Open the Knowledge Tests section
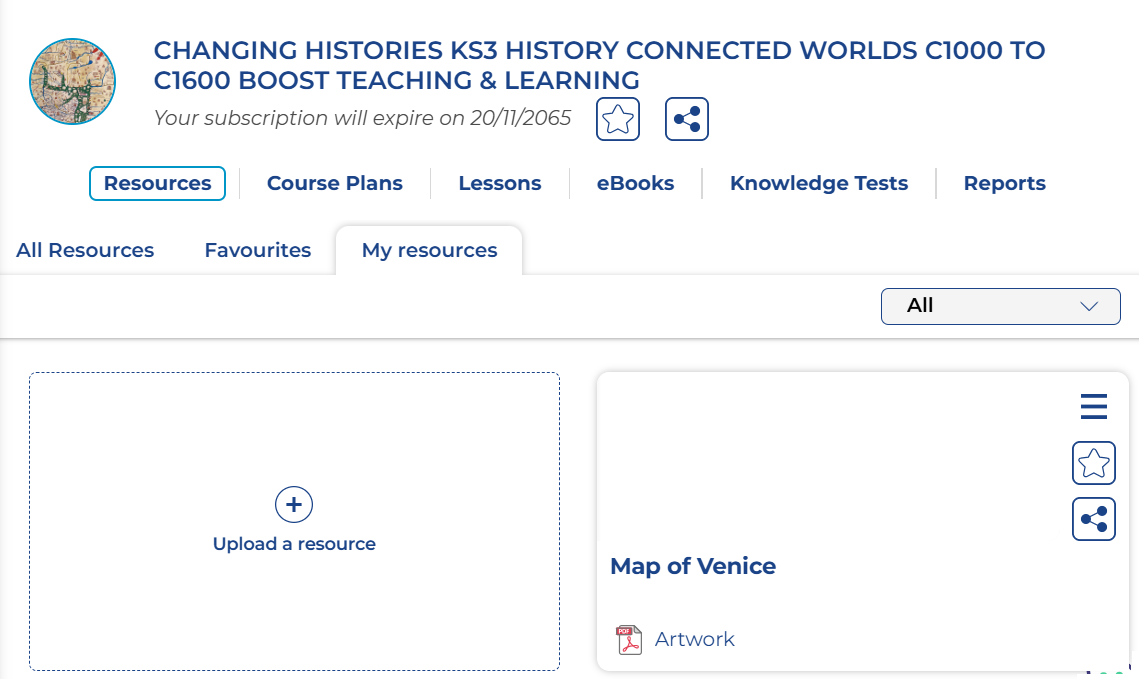The image size is (1139, 679). 819,183
